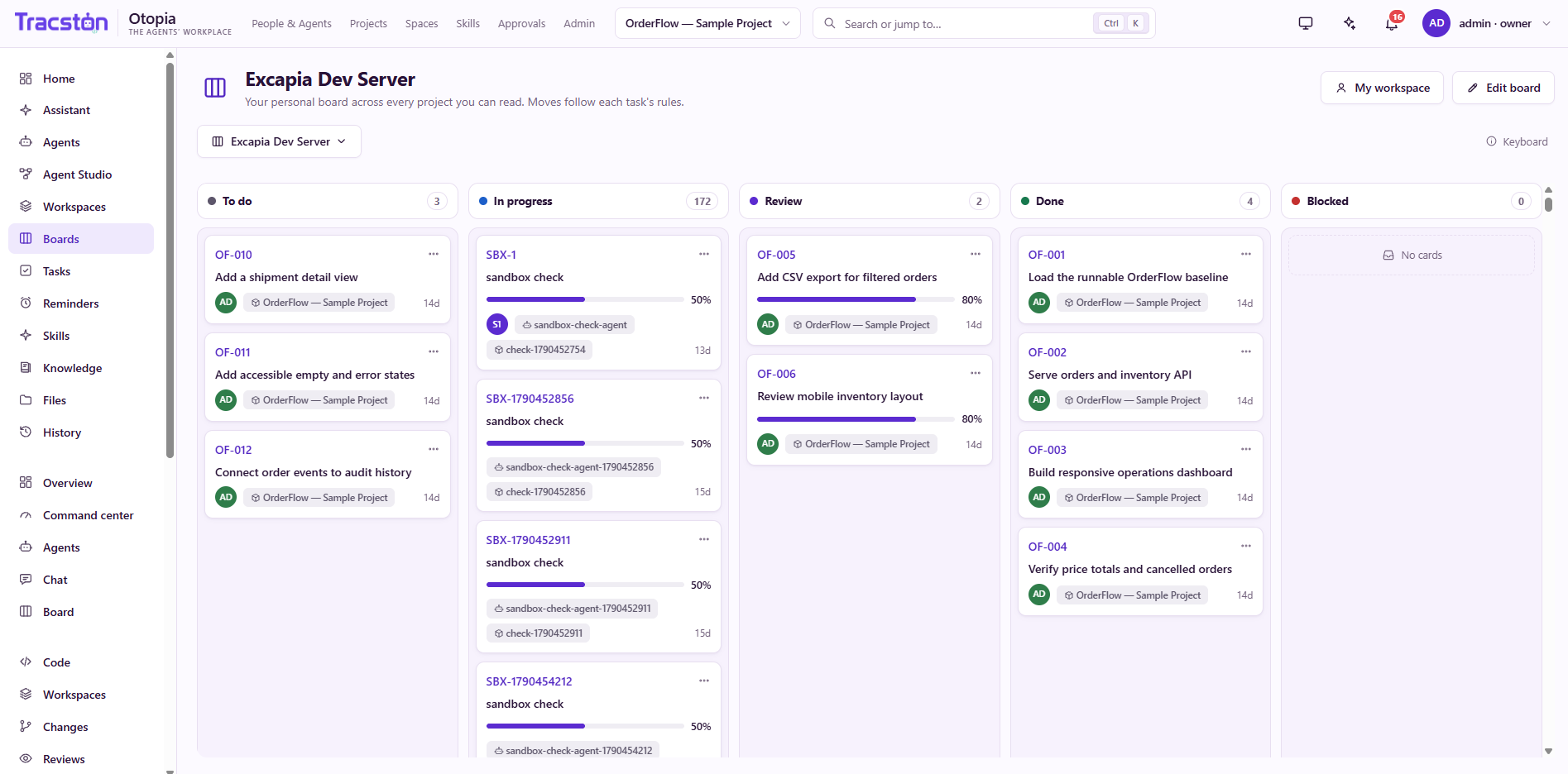Screen dimensions: 1568x774
Task: Click the Tracston logo
Action: pos(61,22)
